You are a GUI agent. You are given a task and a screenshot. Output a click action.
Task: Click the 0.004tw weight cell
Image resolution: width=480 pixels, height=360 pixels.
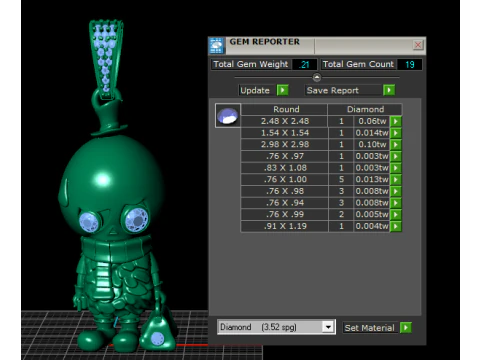point(372,226)
